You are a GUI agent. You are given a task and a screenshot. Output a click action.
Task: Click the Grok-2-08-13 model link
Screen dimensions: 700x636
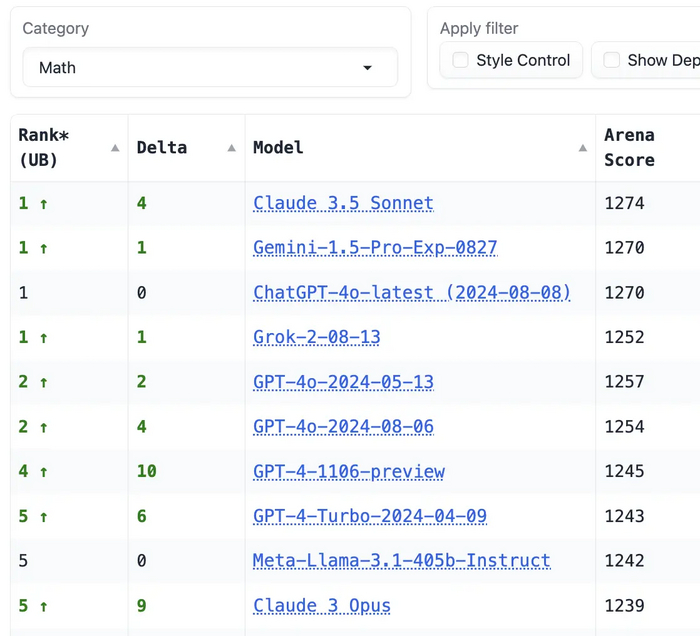[x=317, y=337]
